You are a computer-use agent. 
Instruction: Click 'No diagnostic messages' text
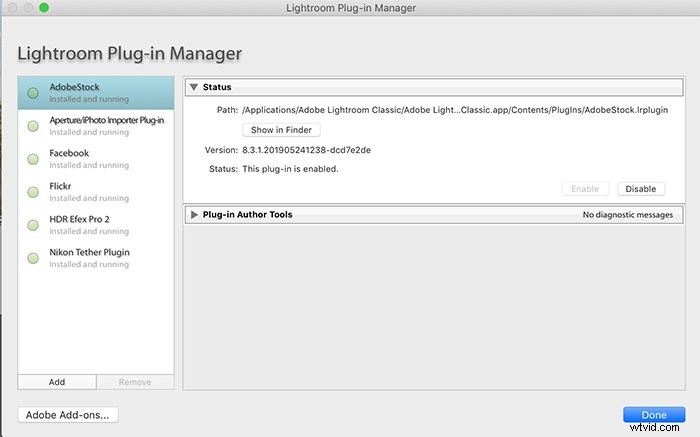click(x=627, y=215)
